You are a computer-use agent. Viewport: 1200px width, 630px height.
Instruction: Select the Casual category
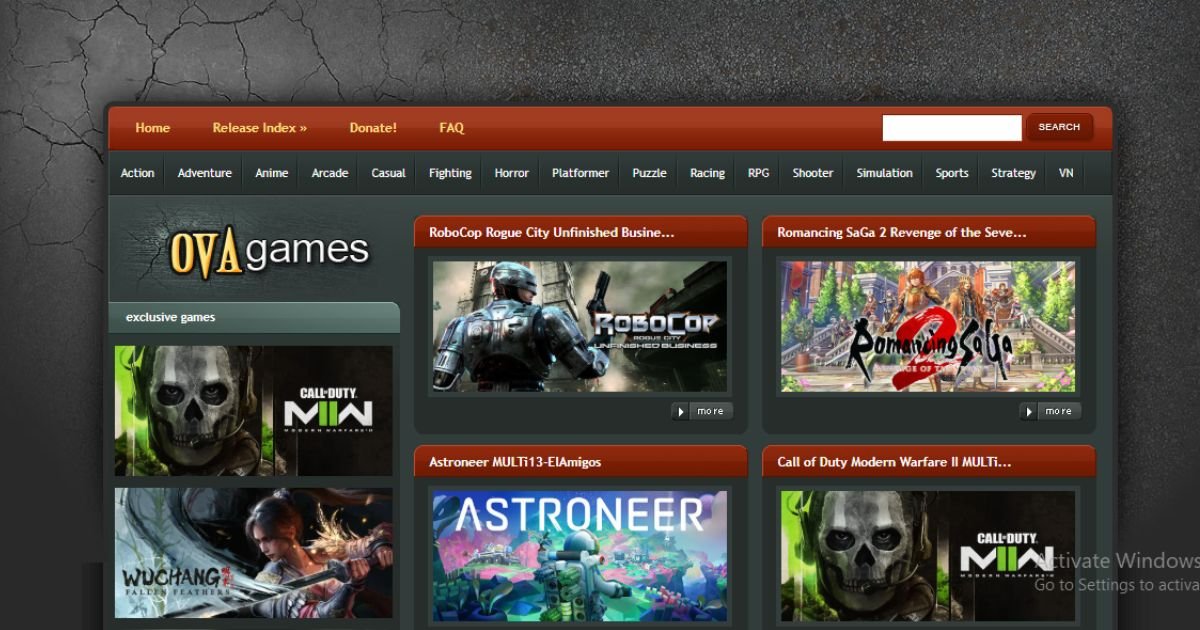[x=389, y=173]
